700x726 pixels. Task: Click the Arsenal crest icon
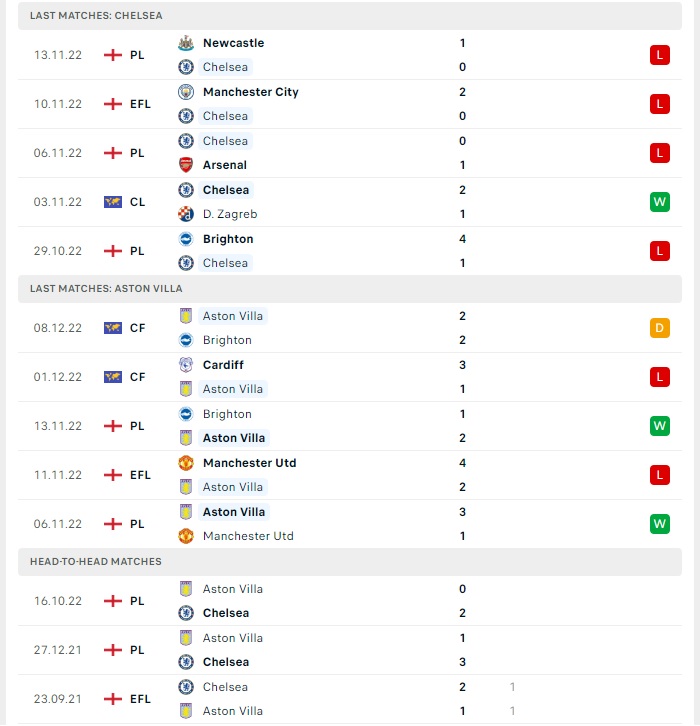(186, 165)
